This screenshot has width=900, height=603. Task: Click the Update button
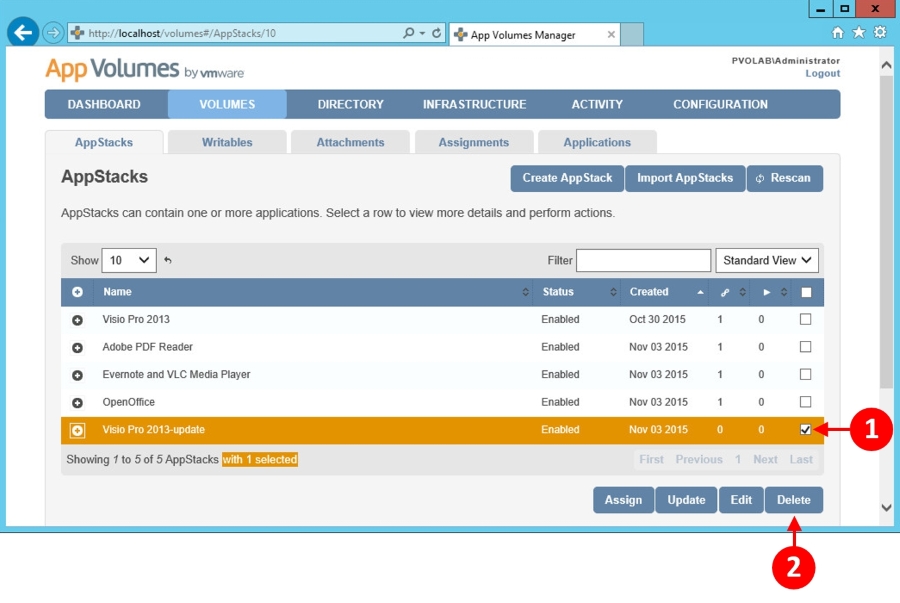[686, 500]
